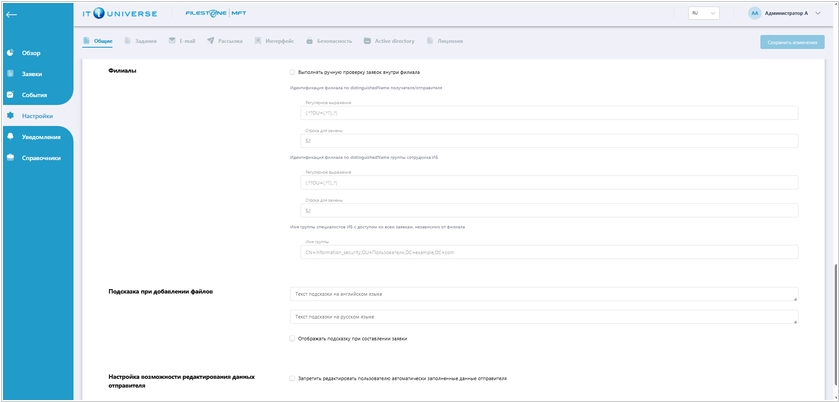Click the Сохранить изменения button
This screenshot has width=839, height=402.
(x=793, y=42)
